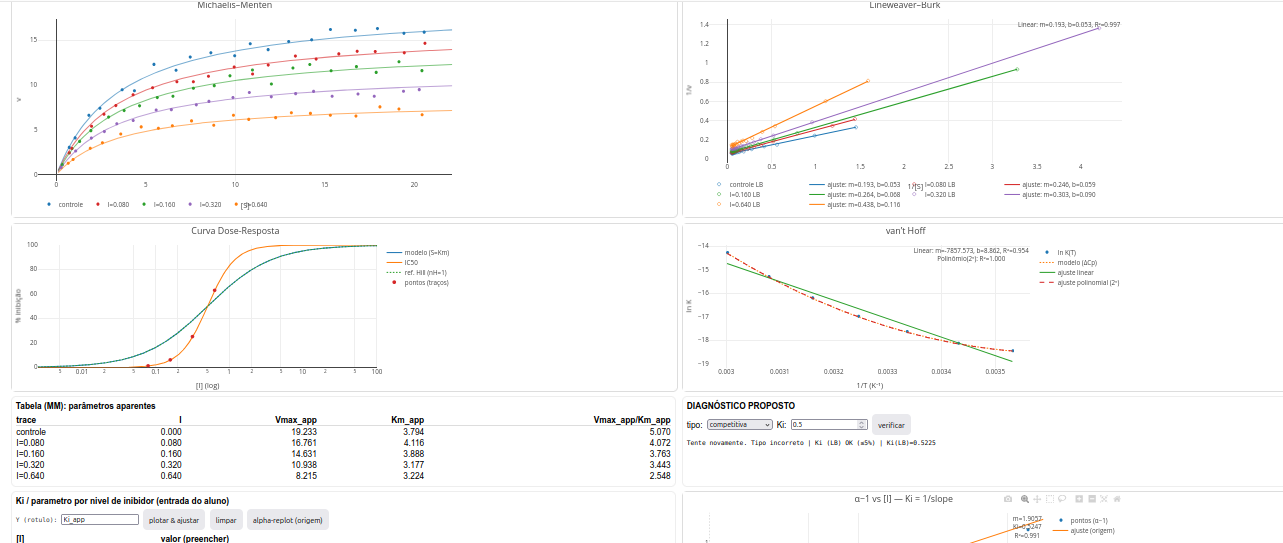Toggle 'IC50' curve in Dose-Resposta legend
This screenshot has height=543, width=1283.
(x=410, y=262)
